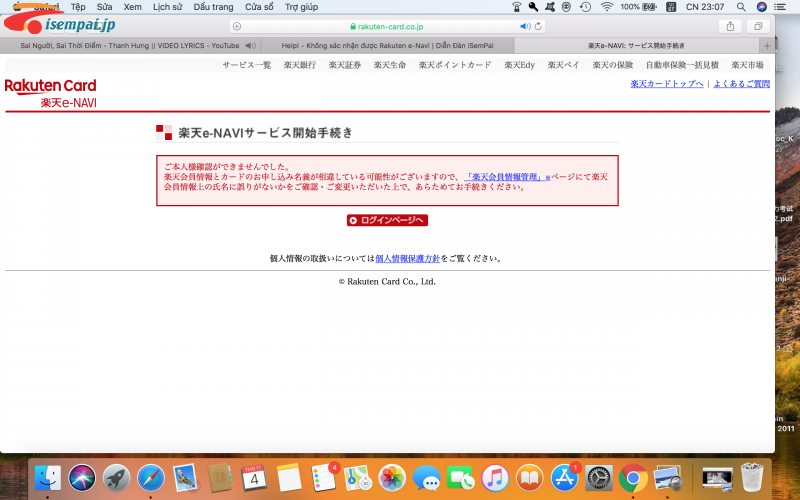
Task: Click the ログインページへ button
Action: [x=387, y=220]
